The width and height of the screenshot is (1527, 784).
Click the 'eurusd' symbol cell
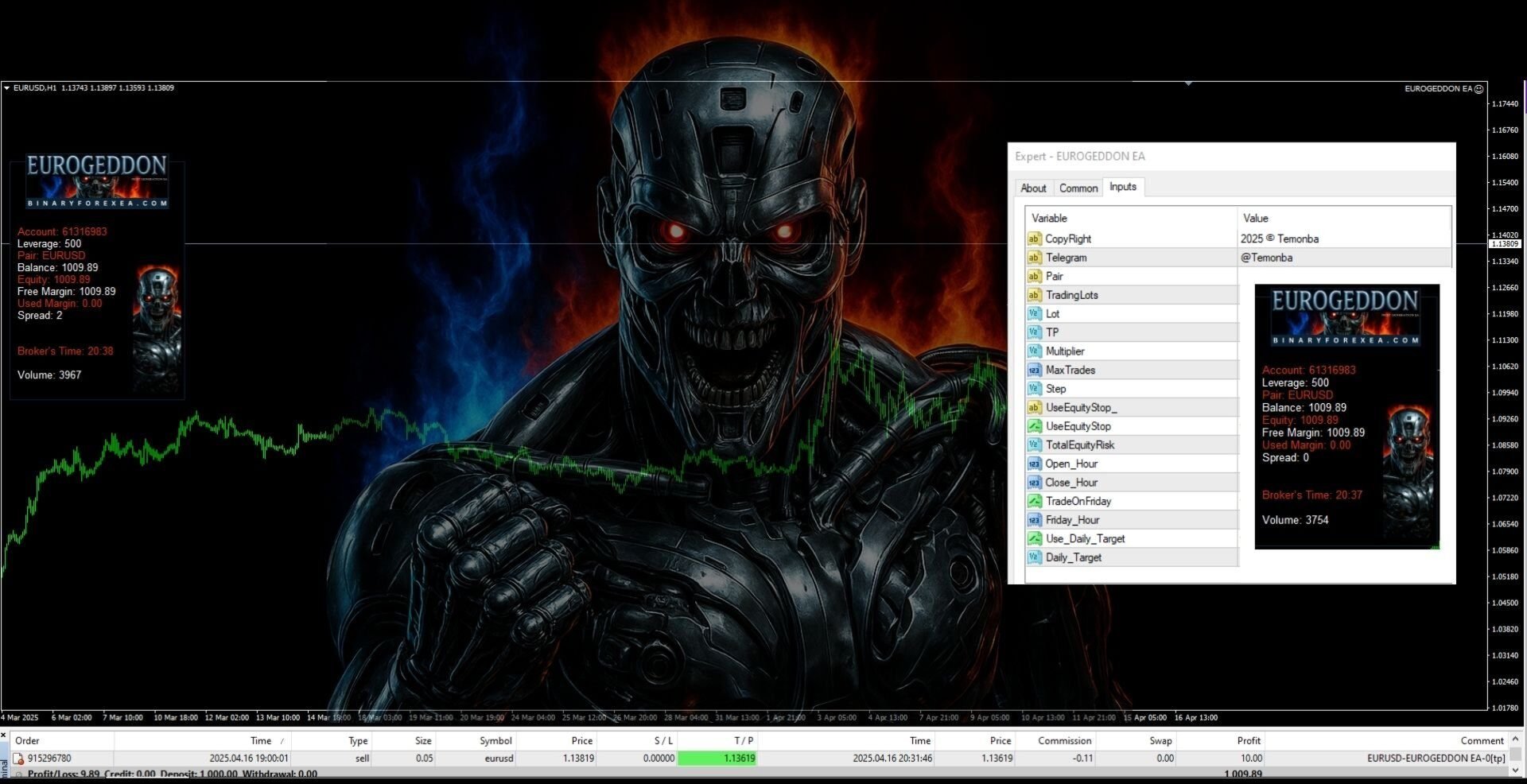tap(499, 759)
